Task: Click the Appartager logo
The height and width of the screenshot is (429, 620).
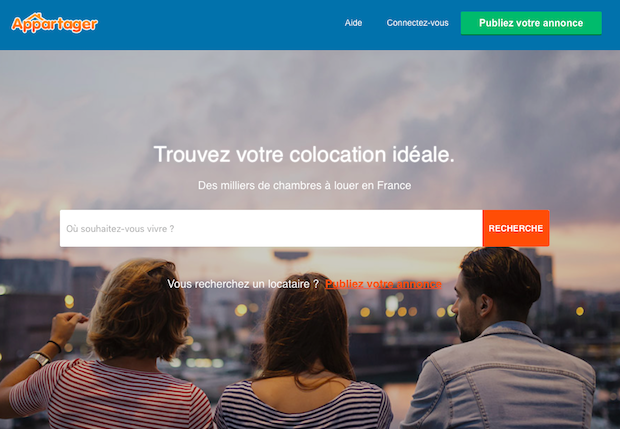Action: (x=55, y=23)
